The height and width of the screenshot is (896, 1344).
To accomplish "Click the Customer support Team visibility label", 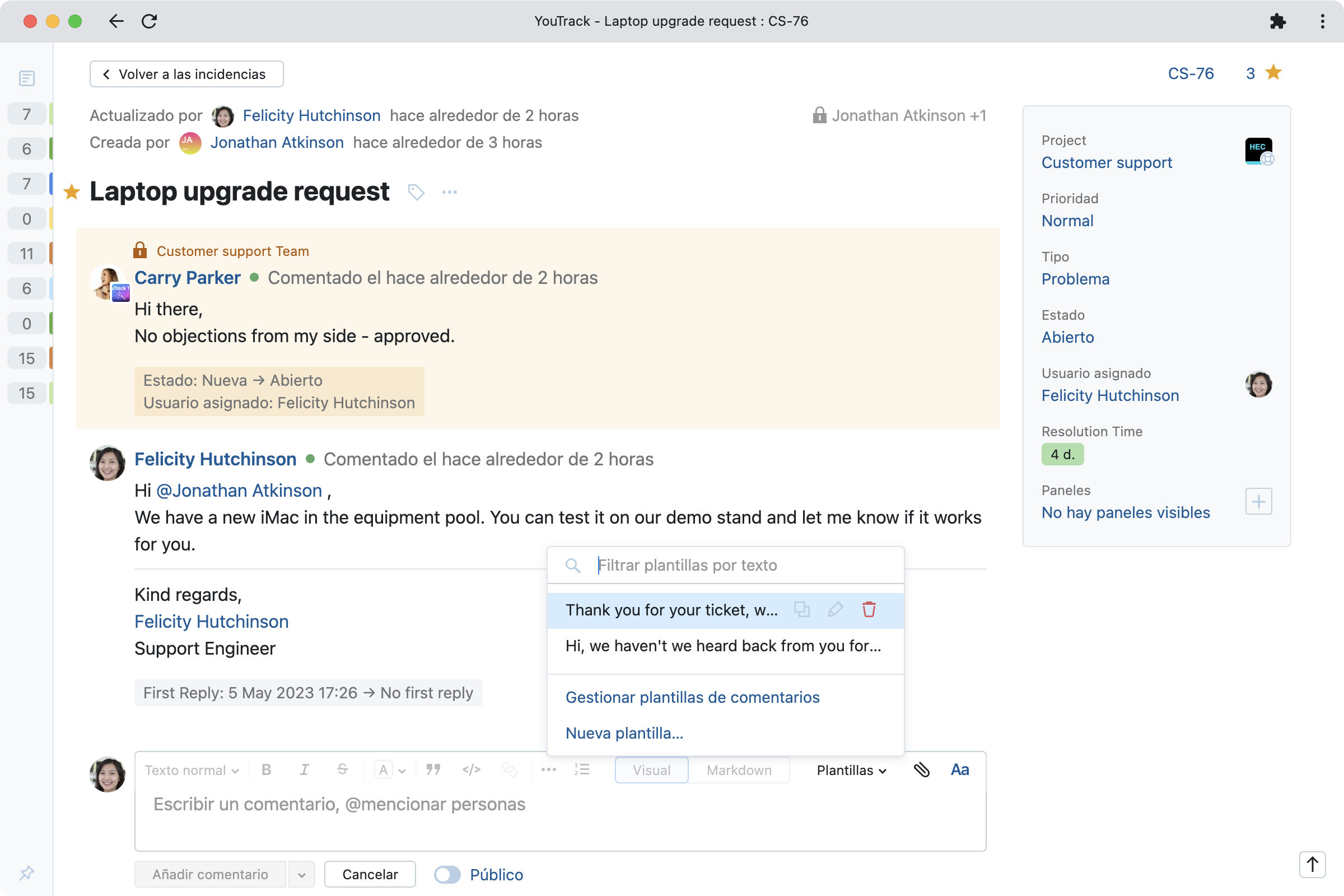I will [232, 251].
